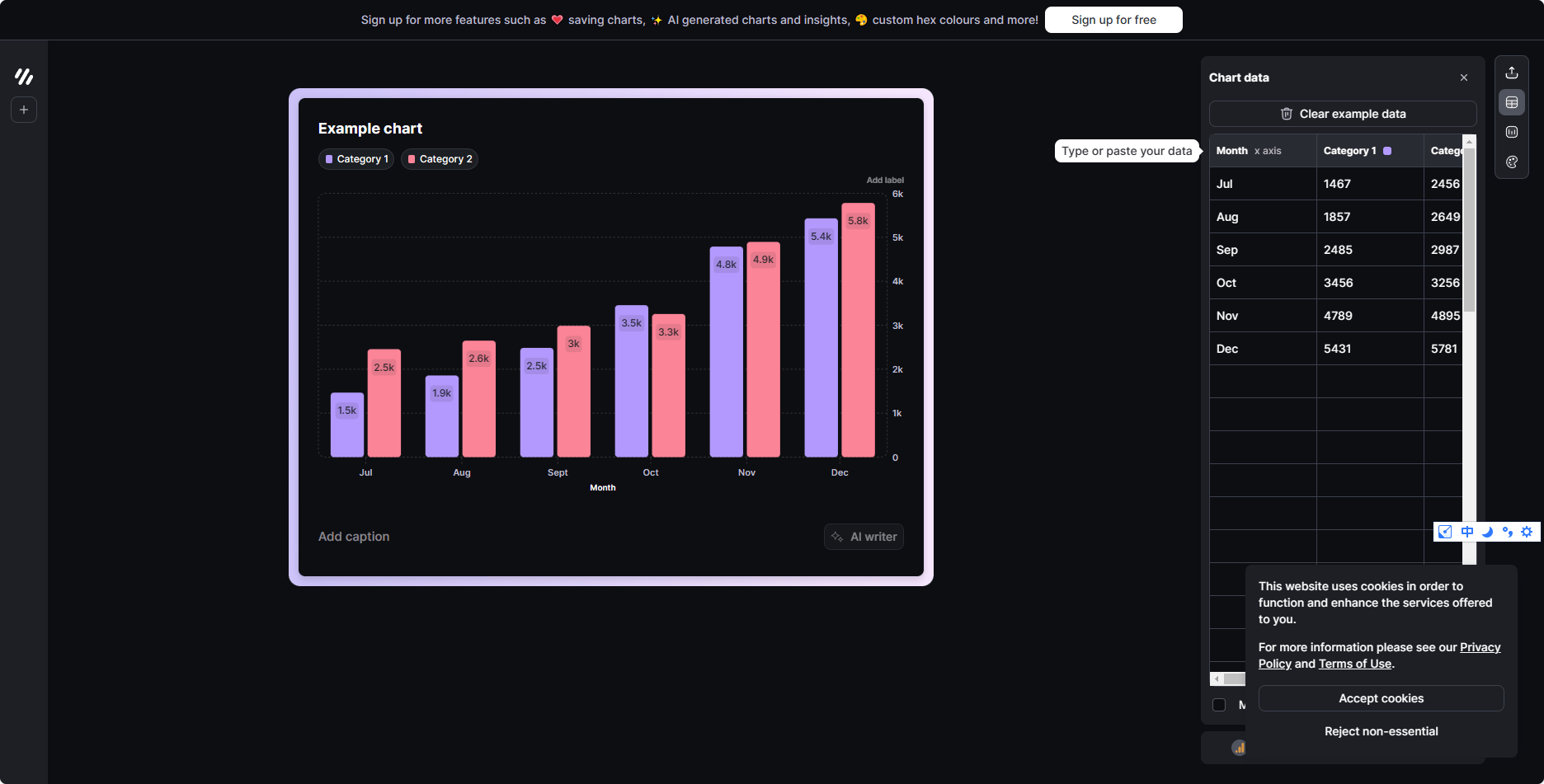Screen dimensions: 1544x784
Task: Click the Add caption field
Action: click(354, 537)
